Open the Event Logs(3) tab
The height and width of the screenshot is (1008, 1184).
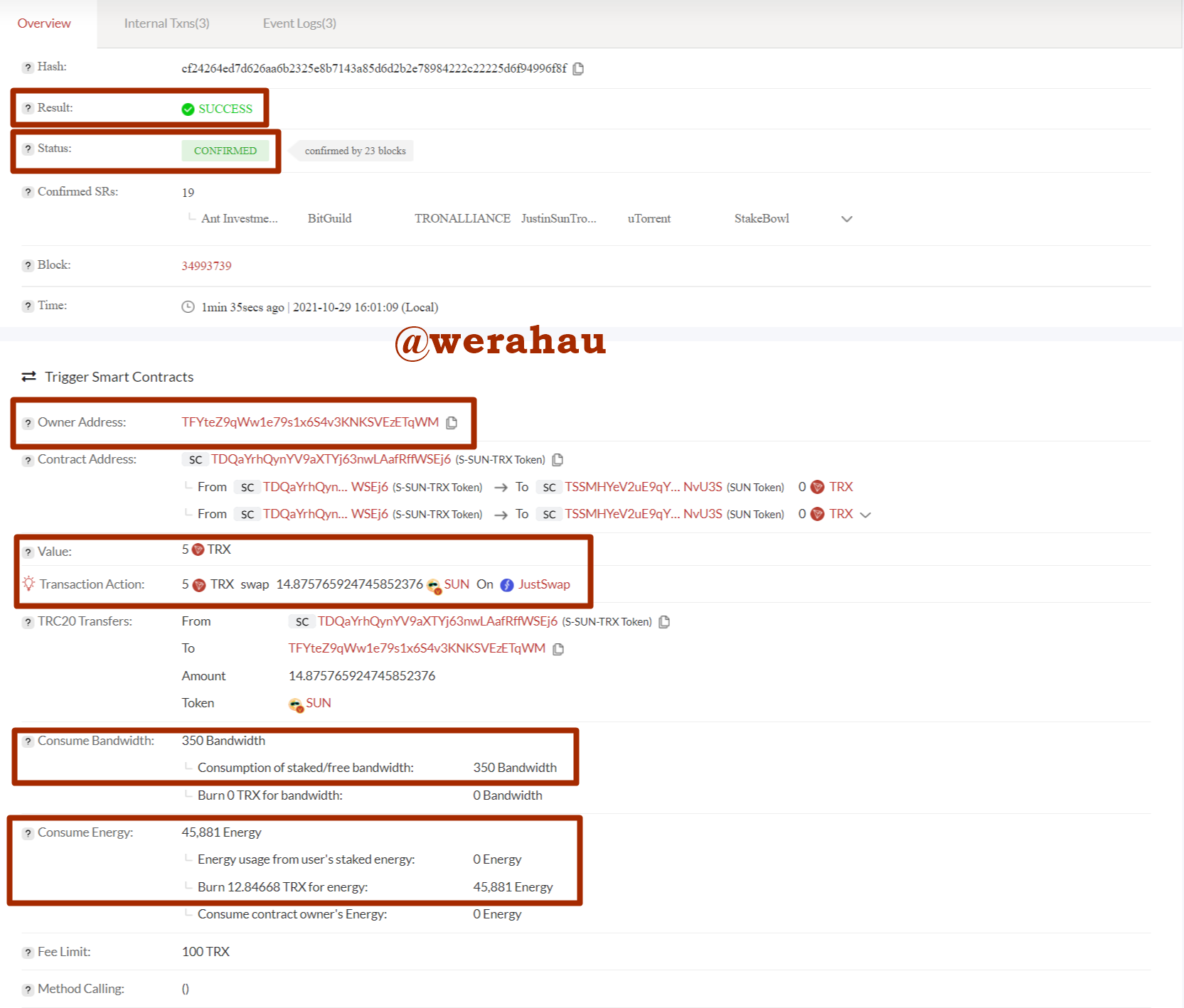pos(299,23)
